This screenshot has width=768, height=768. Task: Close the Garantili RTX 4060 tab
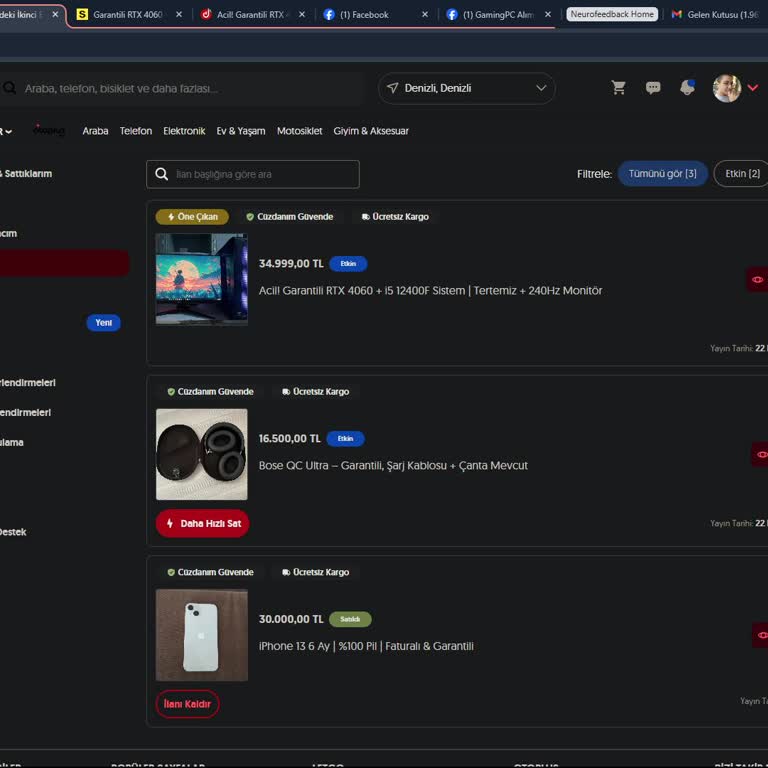coord(179,14)
